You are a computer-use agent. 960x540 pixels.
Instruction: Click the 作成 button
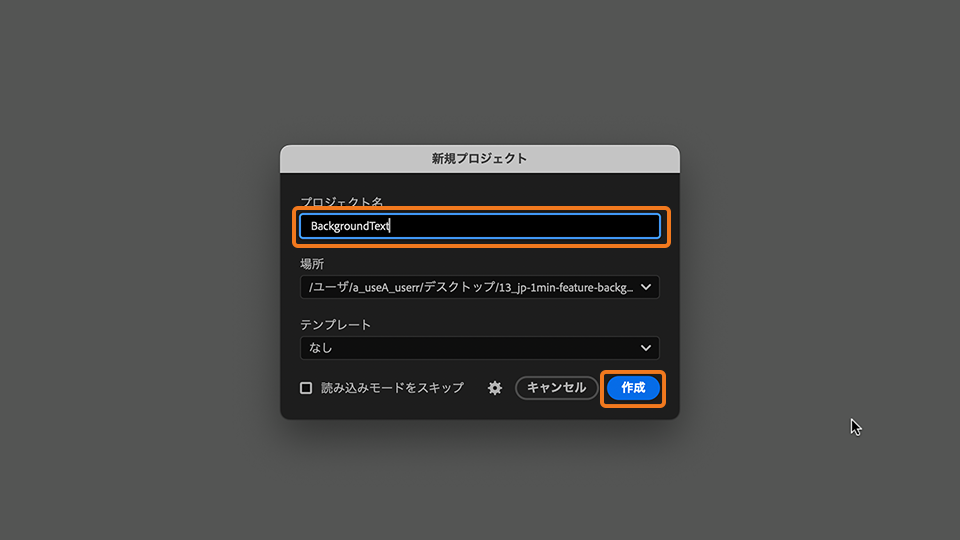coord(633,388)
